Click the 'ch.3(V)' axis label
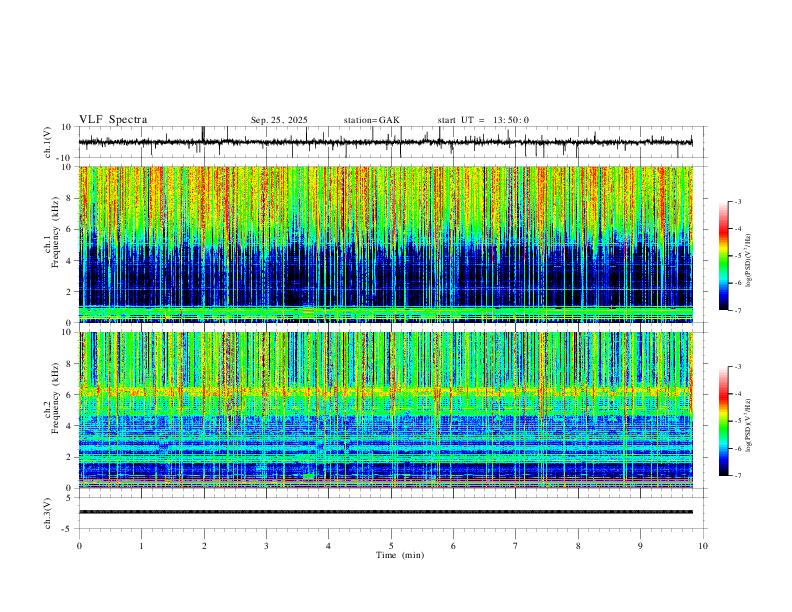The image size is (792, 612). (x=48, y=513)
